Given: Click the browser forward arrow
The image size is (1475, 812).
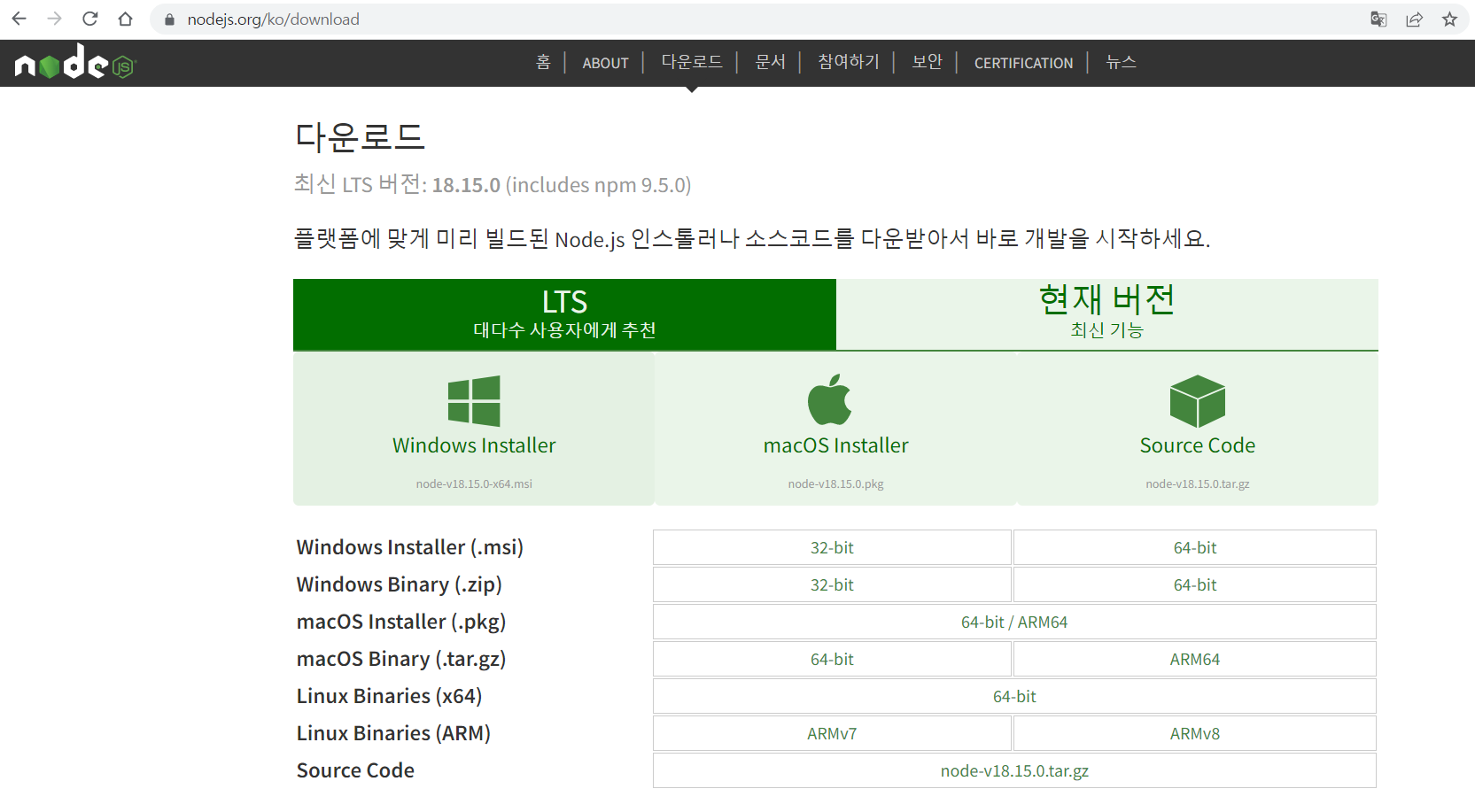Looking at the screenshot, I should 54,19.
